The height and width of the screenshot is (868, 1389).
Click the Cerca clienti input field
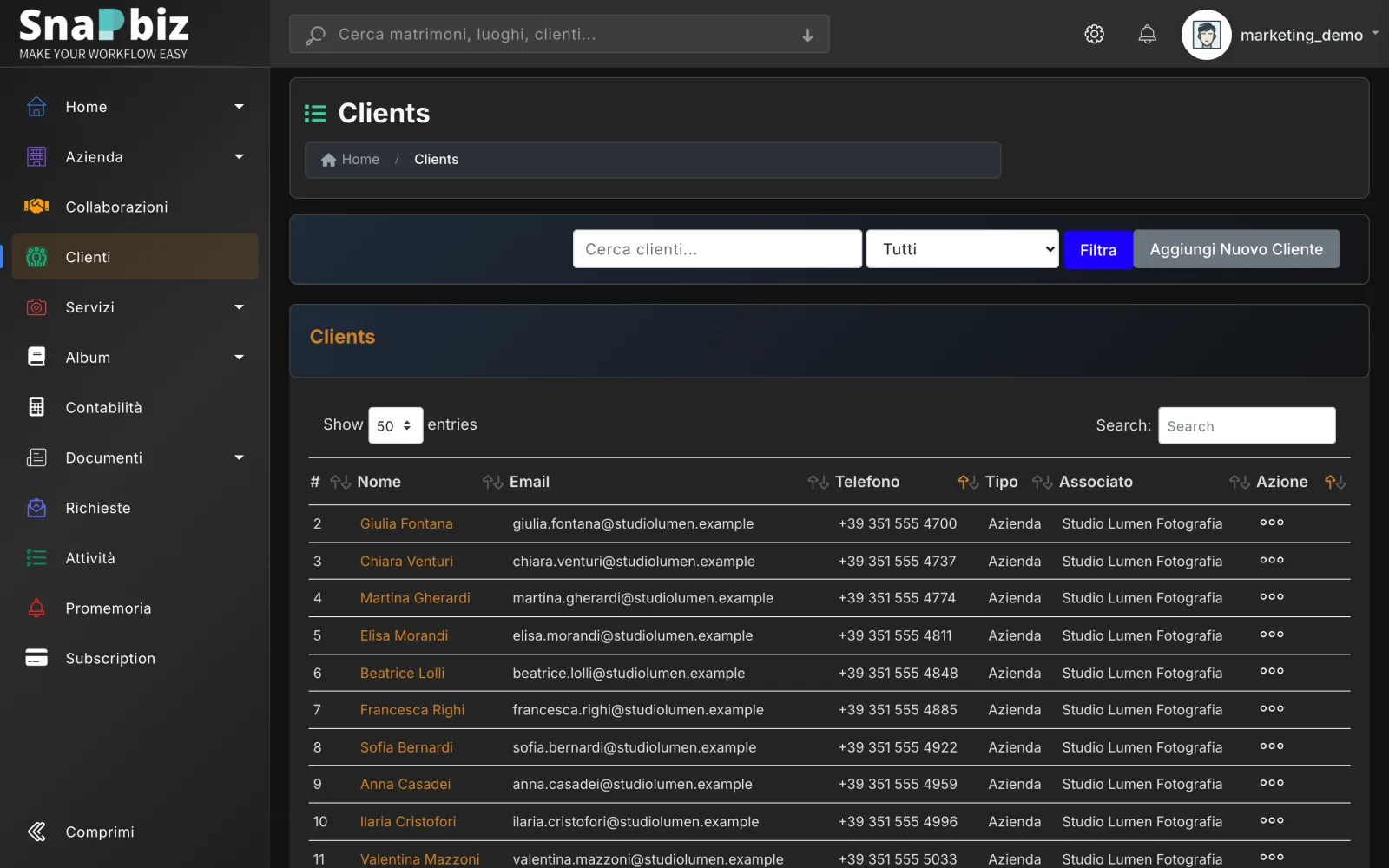point(717,249)
